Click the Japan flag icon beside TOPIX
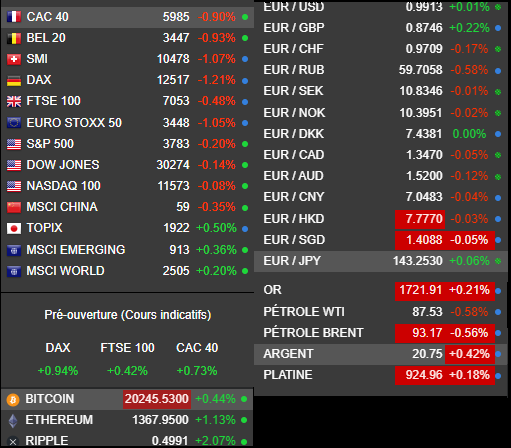 tap(14, 228)
